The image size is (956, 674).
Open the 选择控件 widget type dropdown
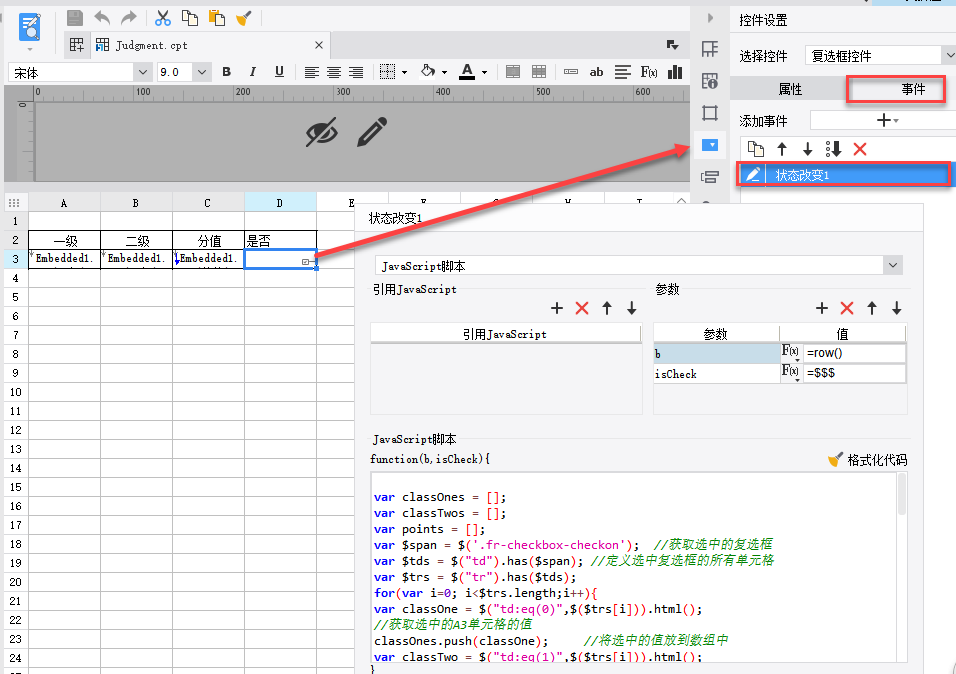pyautogui.click(x=946, y=55)
